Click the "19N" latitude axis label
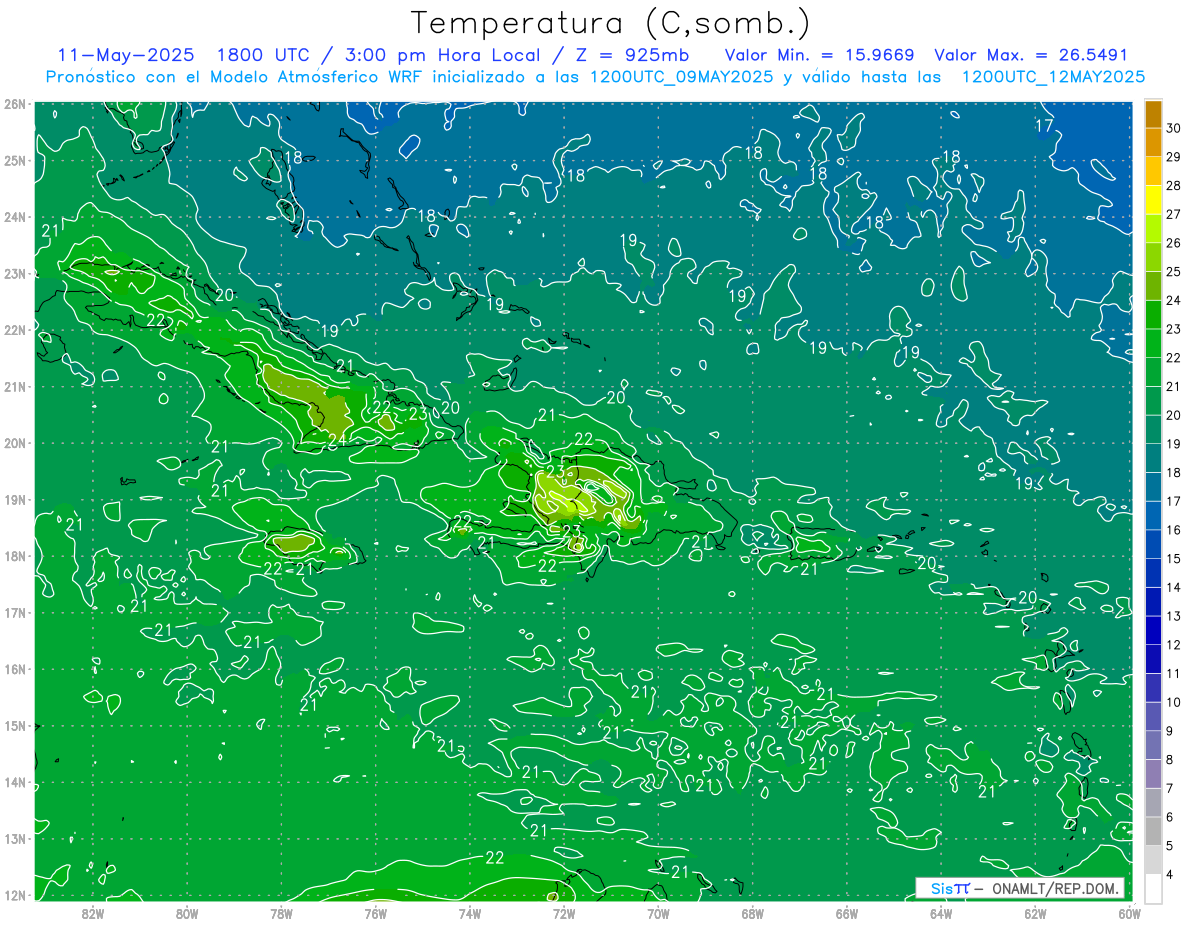 tap(14, 499)
